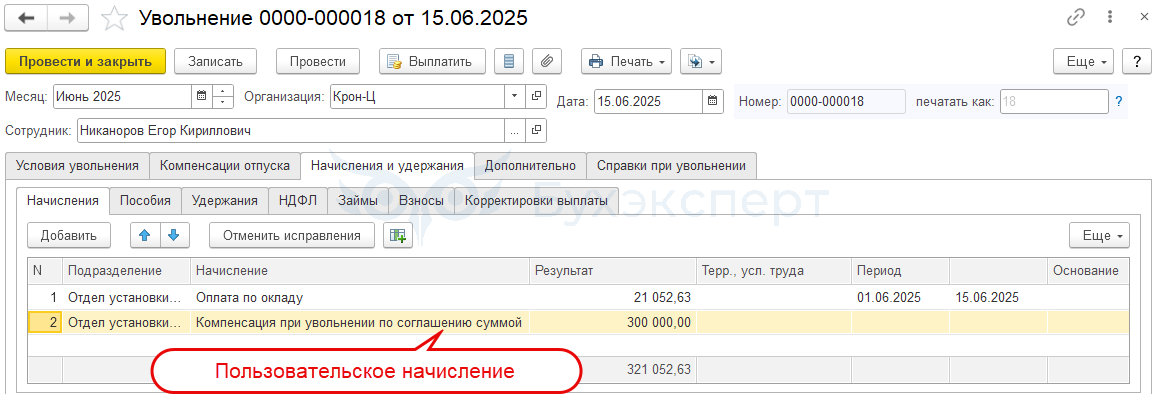
Task: Select the Начисления sub-tab
Action: click(x=63, y=200)
